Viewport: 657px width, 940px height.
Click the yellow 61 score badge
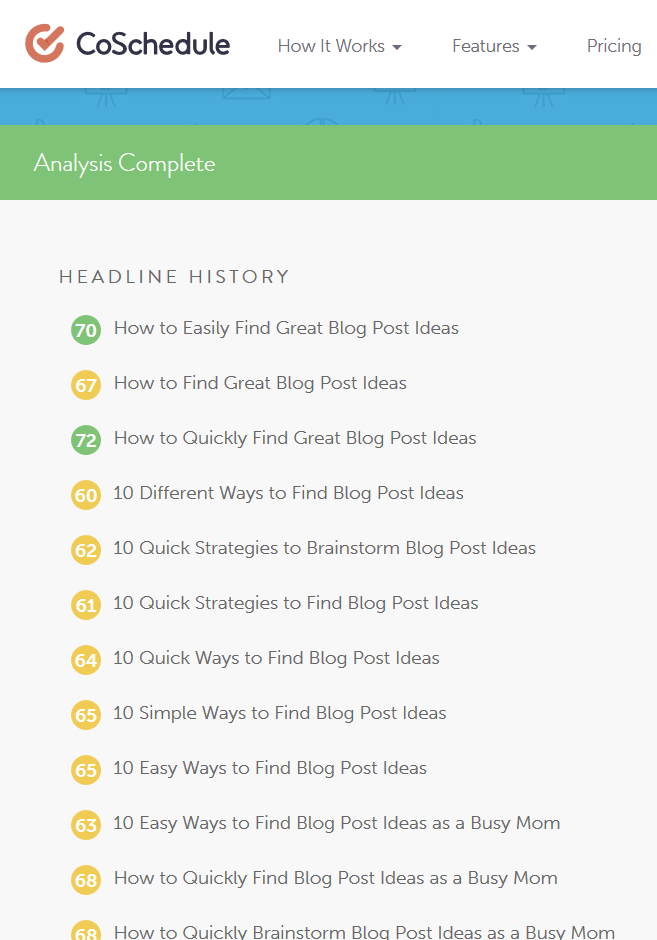pos(86,605)
